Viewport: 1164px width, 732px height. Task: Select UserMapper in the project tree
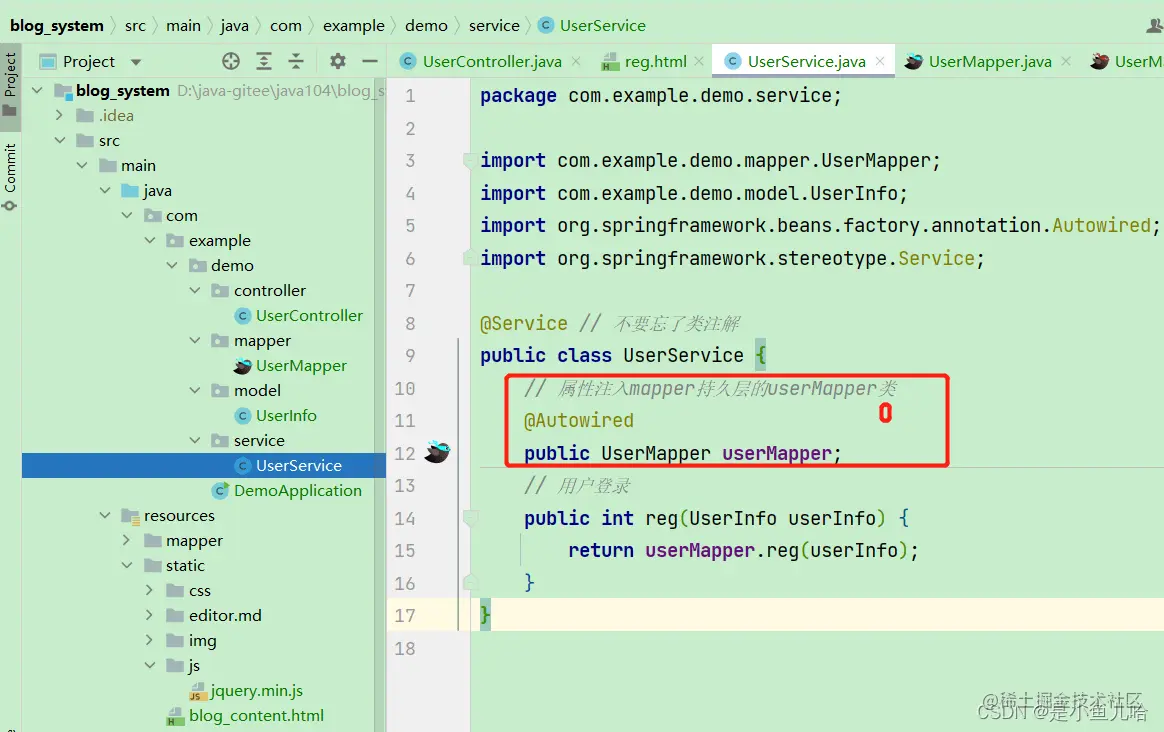click(301, 365)
